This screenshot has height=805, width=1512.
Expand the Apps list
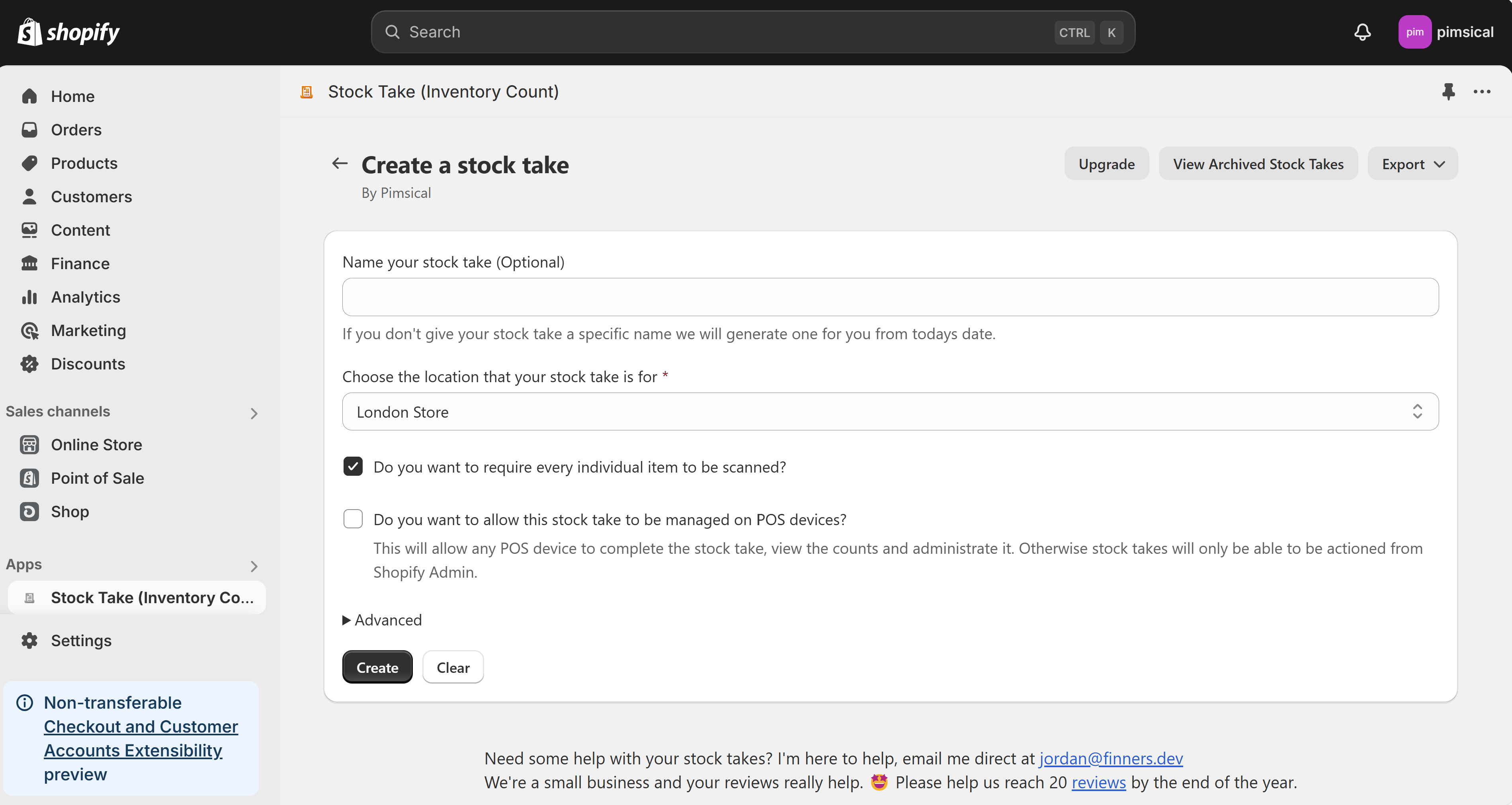tap(254, 566)
